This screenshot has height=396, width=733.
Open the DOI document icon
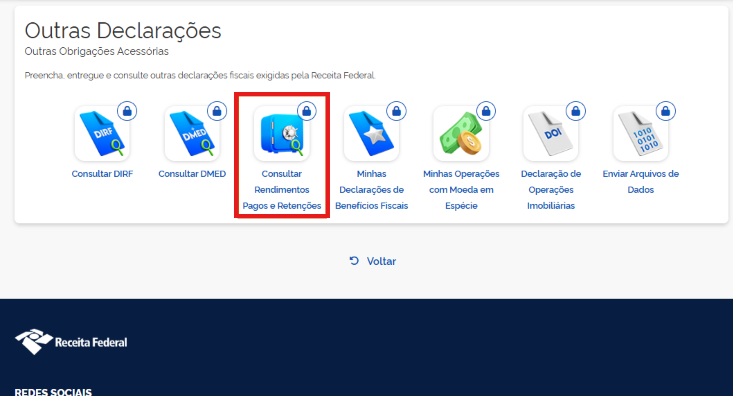(551, 134)
